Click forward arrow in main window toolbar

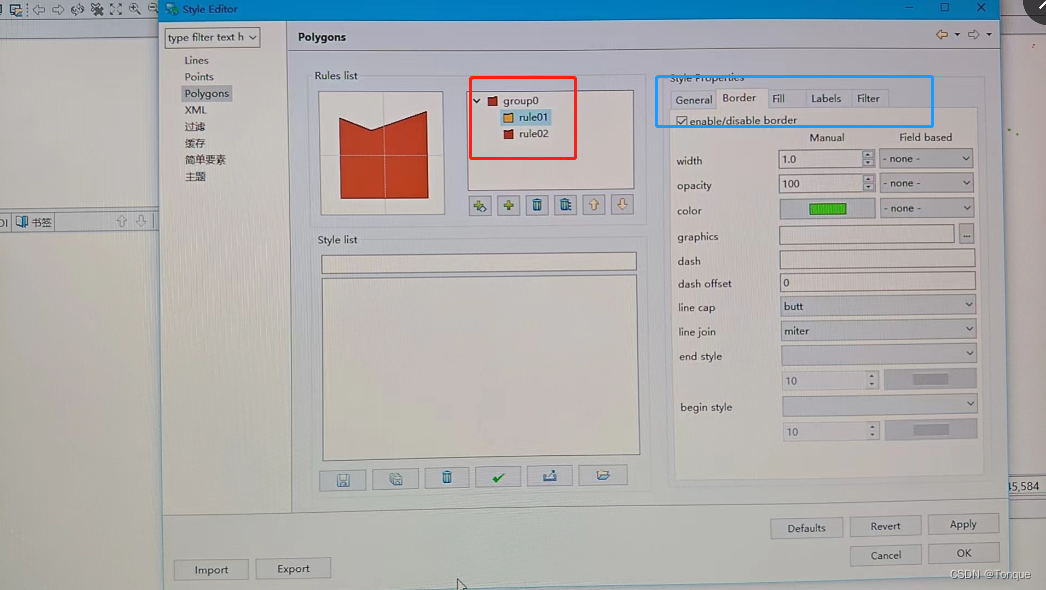(58, 9)
